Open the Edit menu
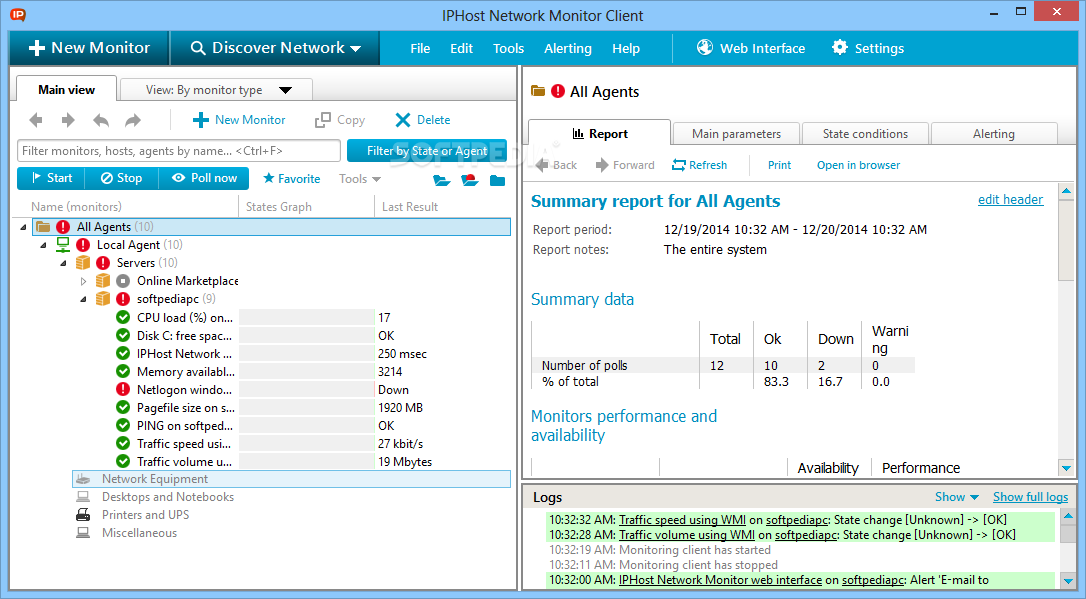Image resolution: width=1086 pixels, height=599 pixels. coord(461,48)
